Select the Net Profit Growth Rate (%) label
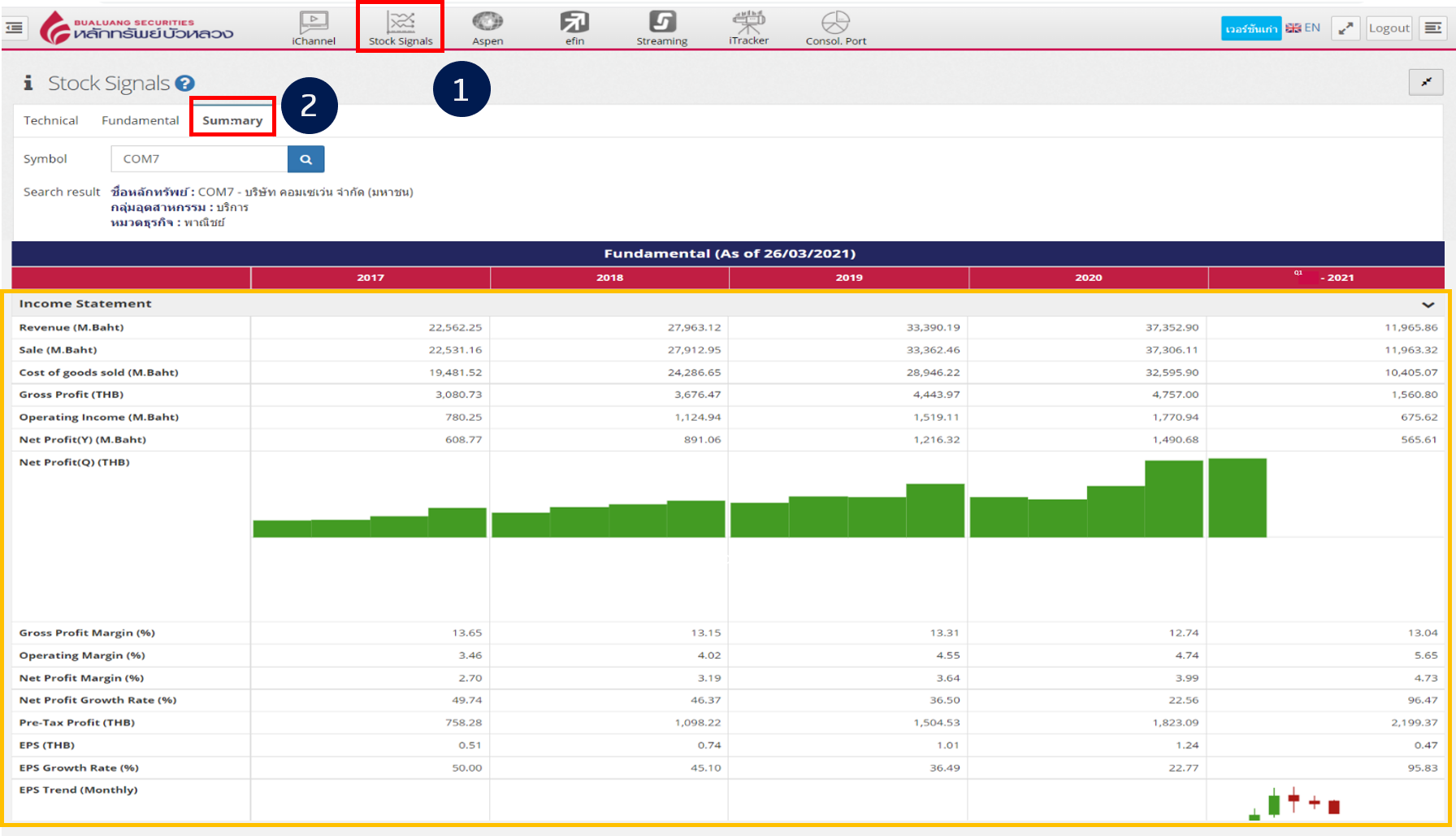 (x=97, y=700)
